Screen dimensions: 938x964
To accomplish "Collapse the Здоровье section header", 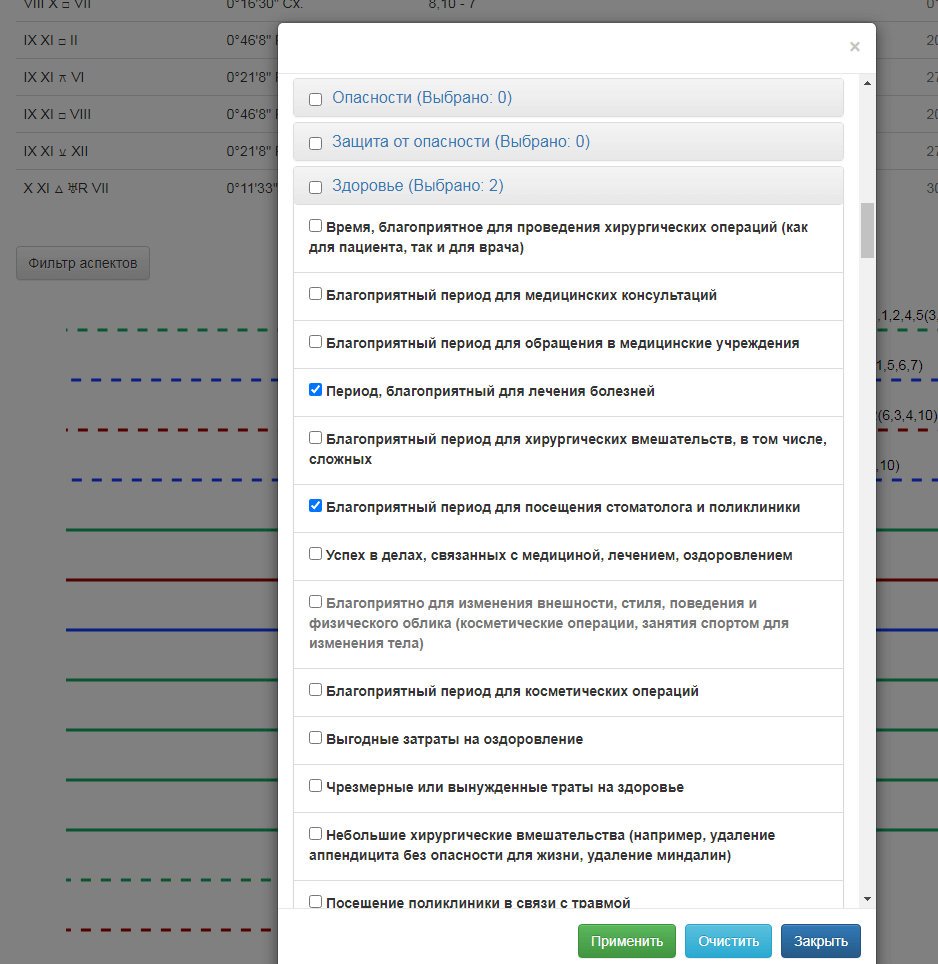I will coord(417,186).
